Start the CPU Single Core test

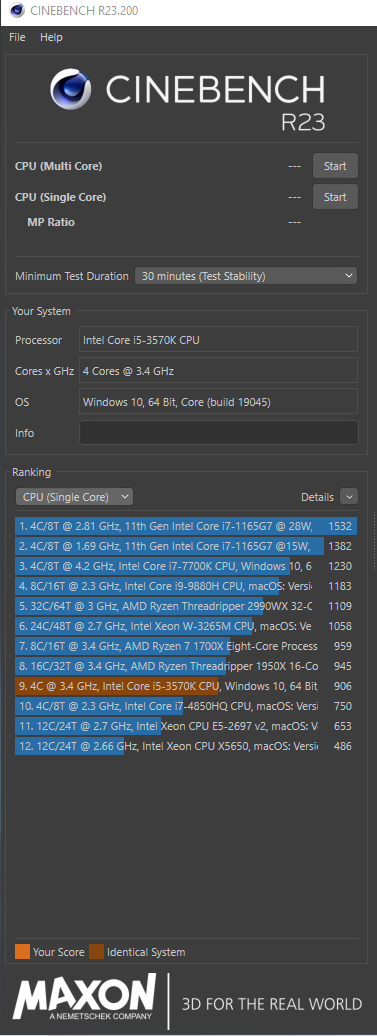(x=335, y=197)
